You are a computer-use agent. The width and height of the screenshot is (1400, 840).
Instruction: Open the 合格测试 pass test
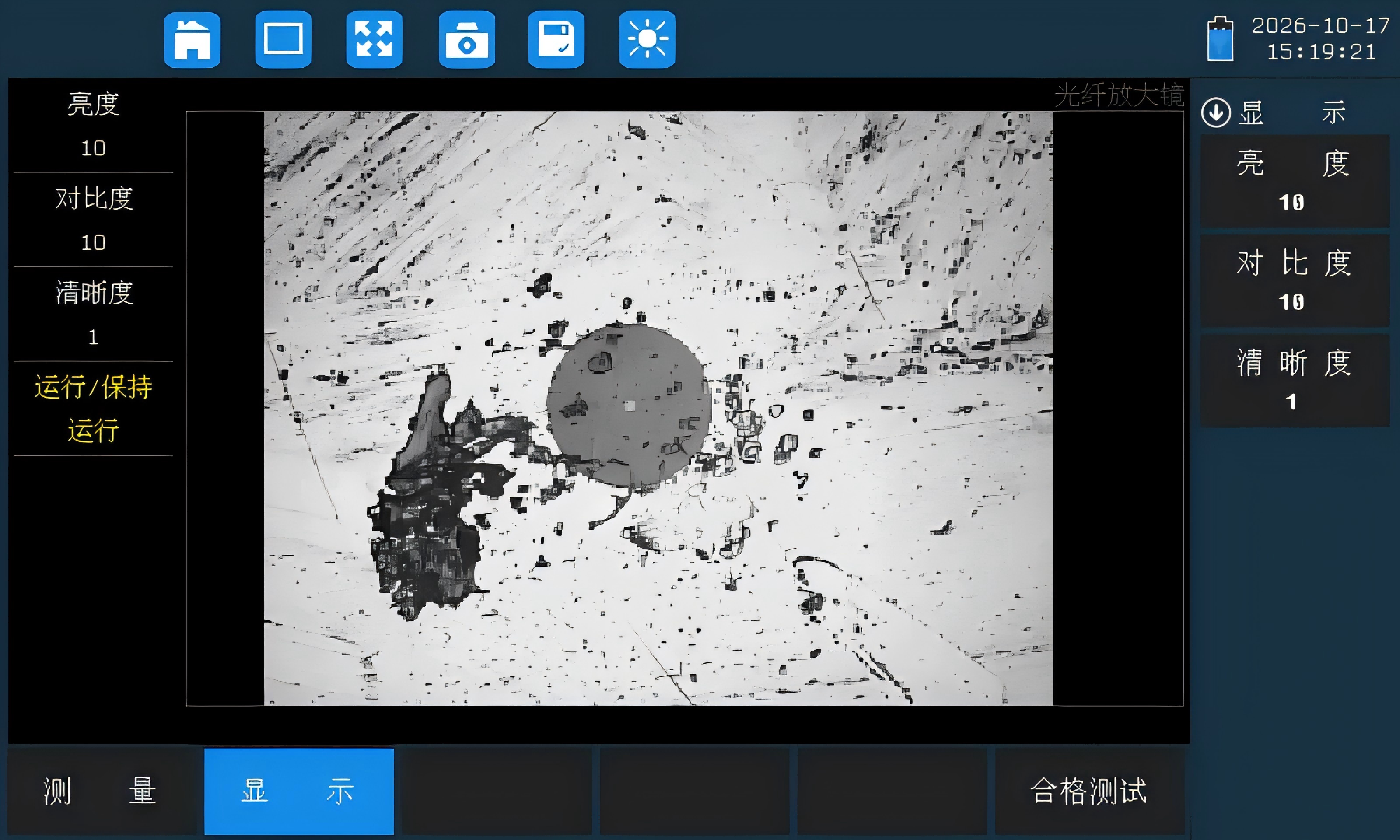tap(1089, 791)
